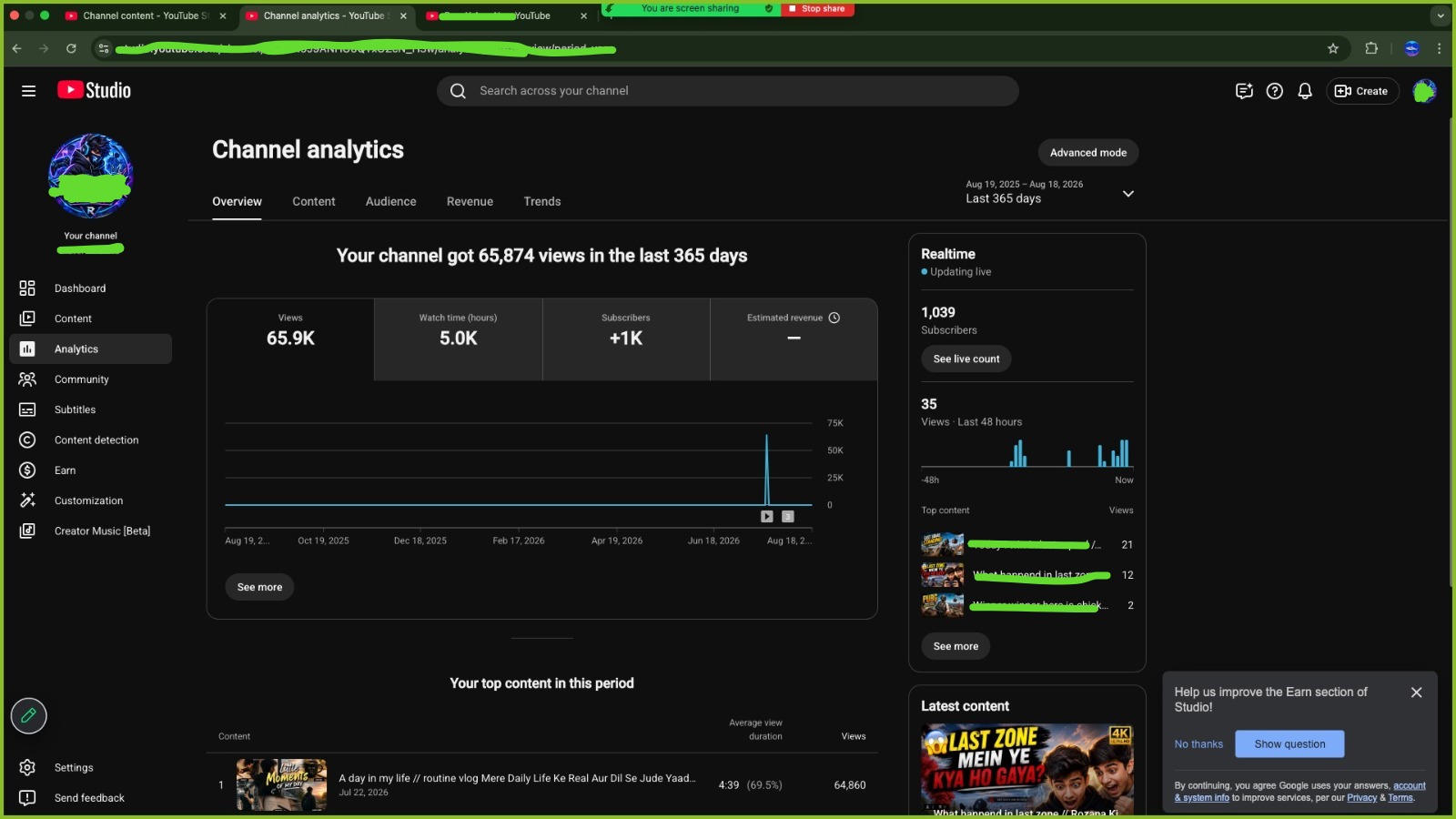1456x819 pixels.
Task: Switch to the Trends tab
Action: click(542, 202)
